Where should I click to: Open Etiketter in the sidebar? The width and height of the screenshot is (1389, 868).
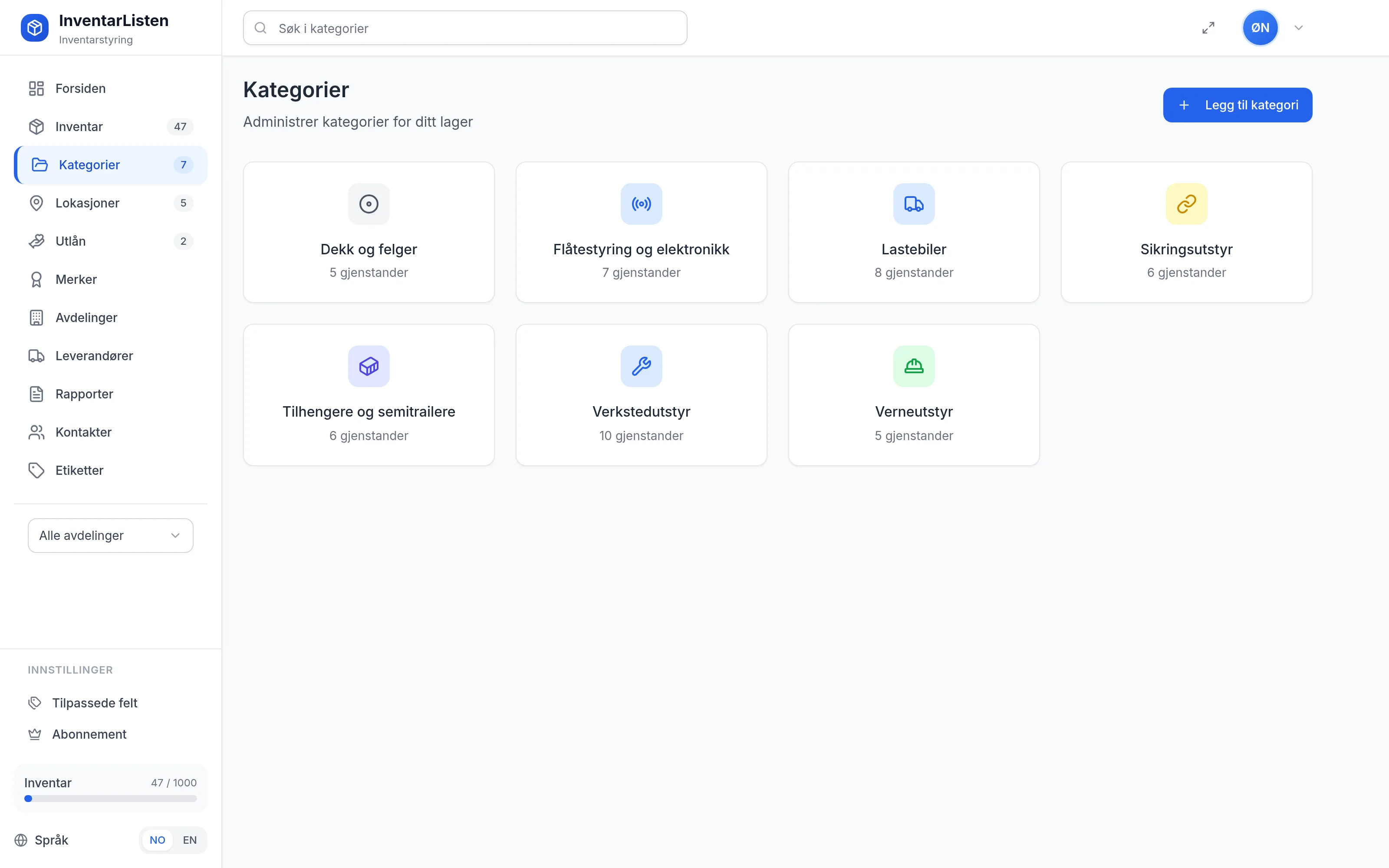[111, 470]
